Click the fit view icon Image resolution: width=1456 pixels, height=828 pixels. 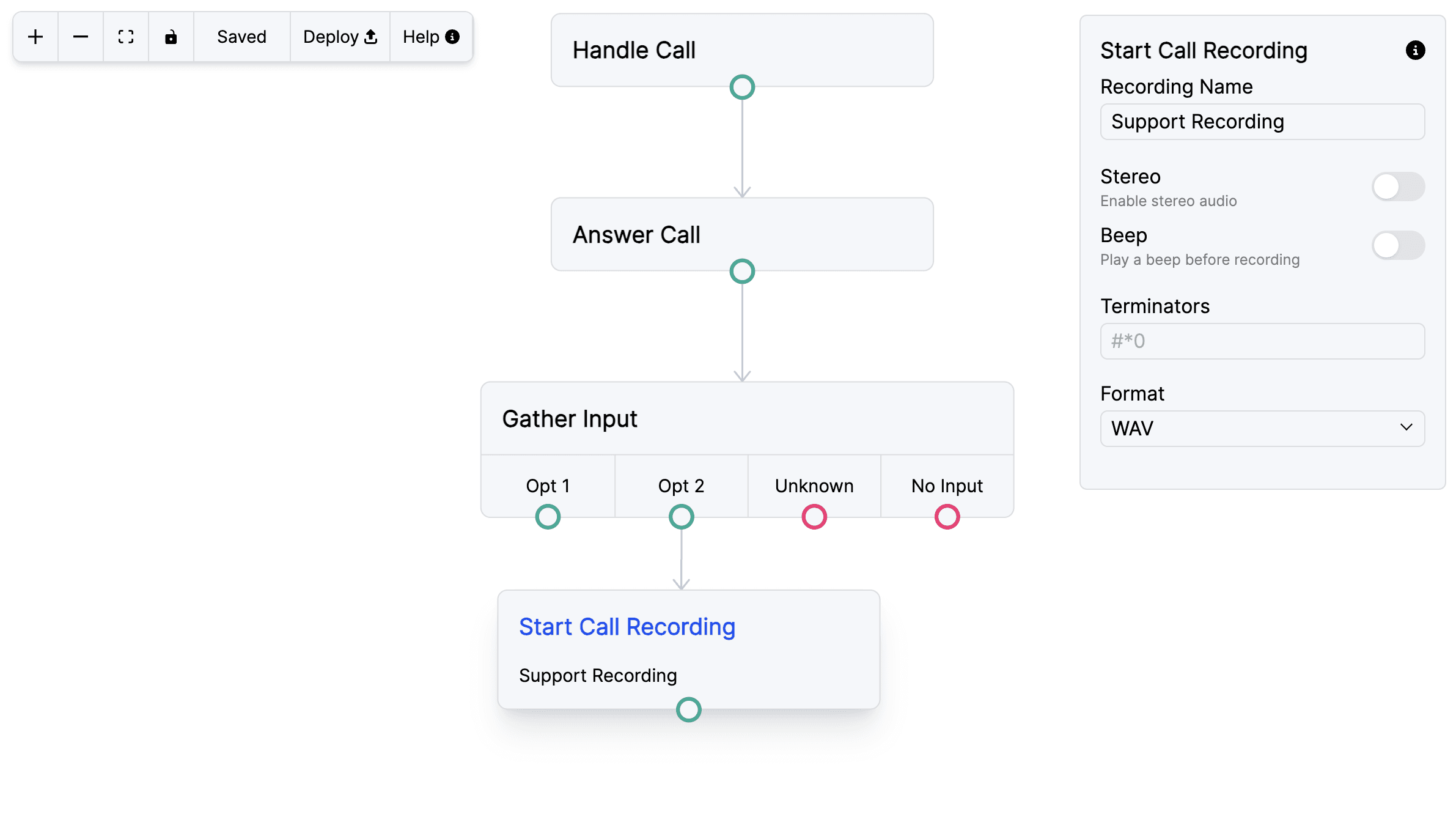pos(126,37)
